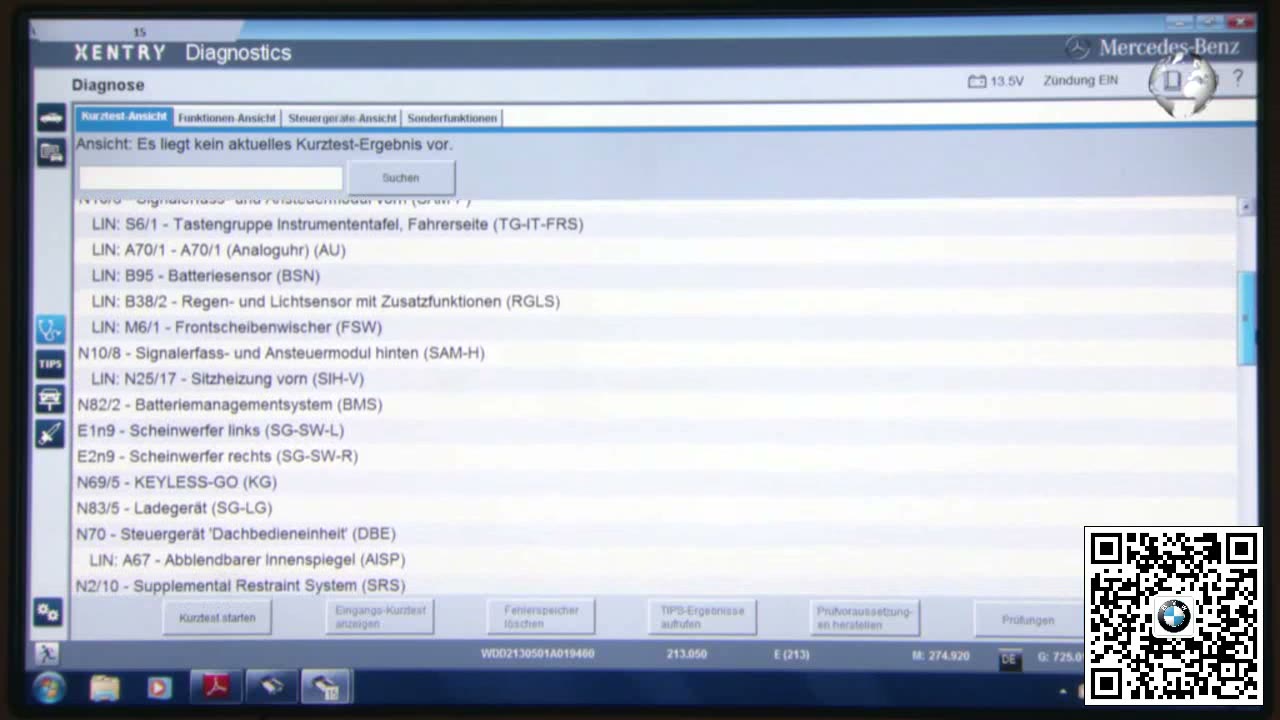Click Prüfvoraussetzungen herstellen button
The width and height of the screenshot is (1280, 720).
tap(865, 617)
